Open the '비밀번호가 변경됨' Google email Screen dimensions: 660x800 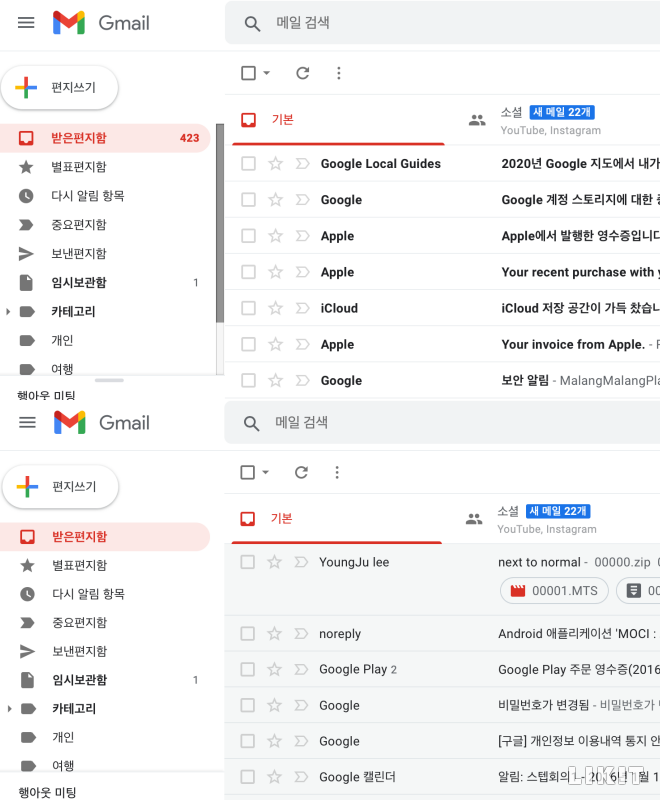(442, 705)
